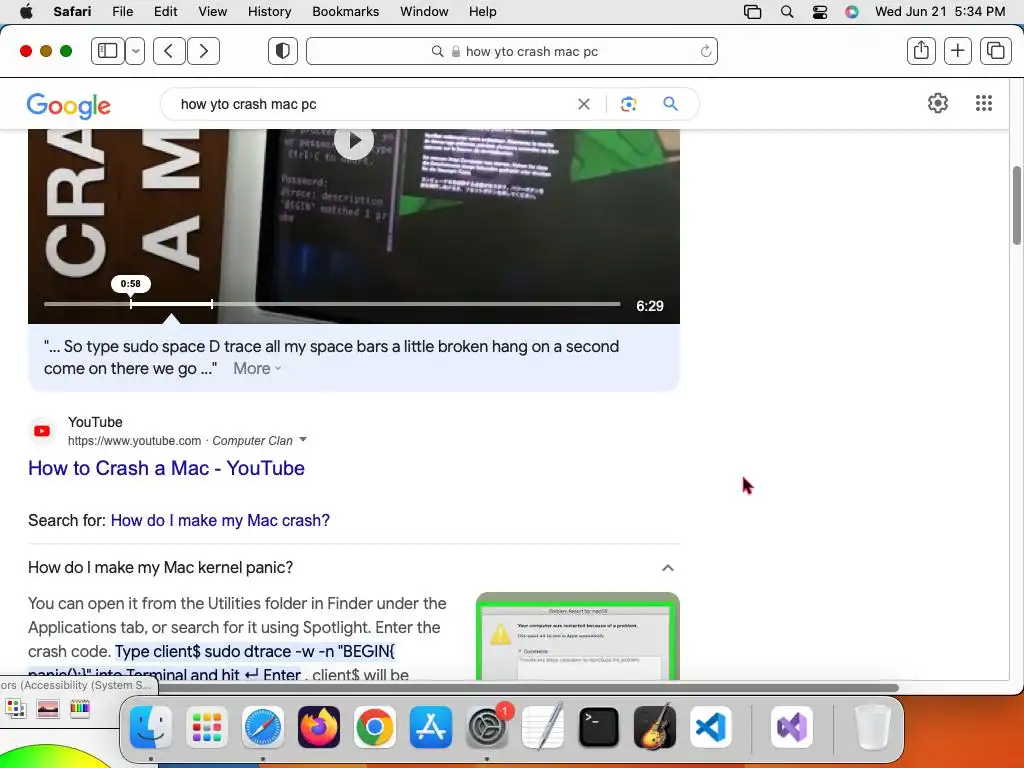Open System Settings from the Dock
This screenshot has height=768, width=1024.
tap(487, 727)
